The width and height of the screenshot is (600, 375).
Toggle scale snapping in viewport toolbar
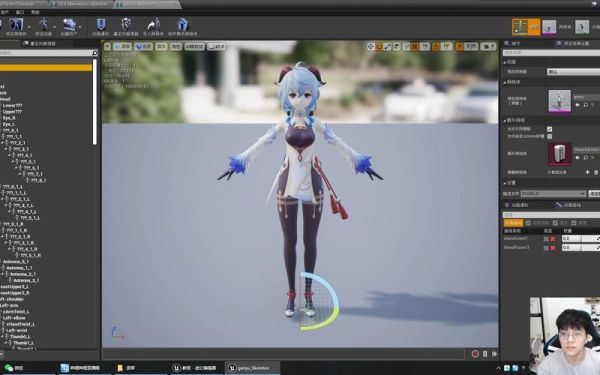click(460, 46)
